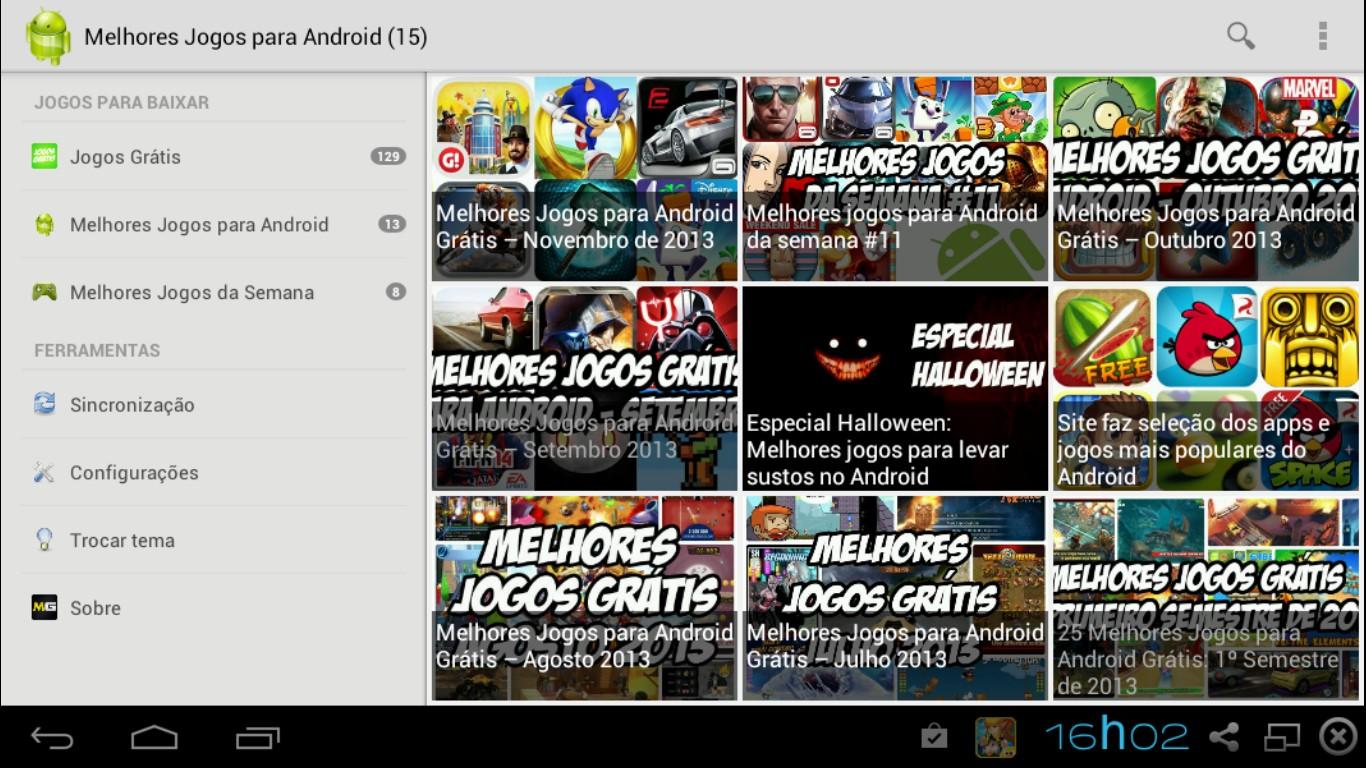The width and height of the screenshot is (1366, 768).
Task: Click the Trocar tema lightbulb icon
Action: tap(44, 540)
